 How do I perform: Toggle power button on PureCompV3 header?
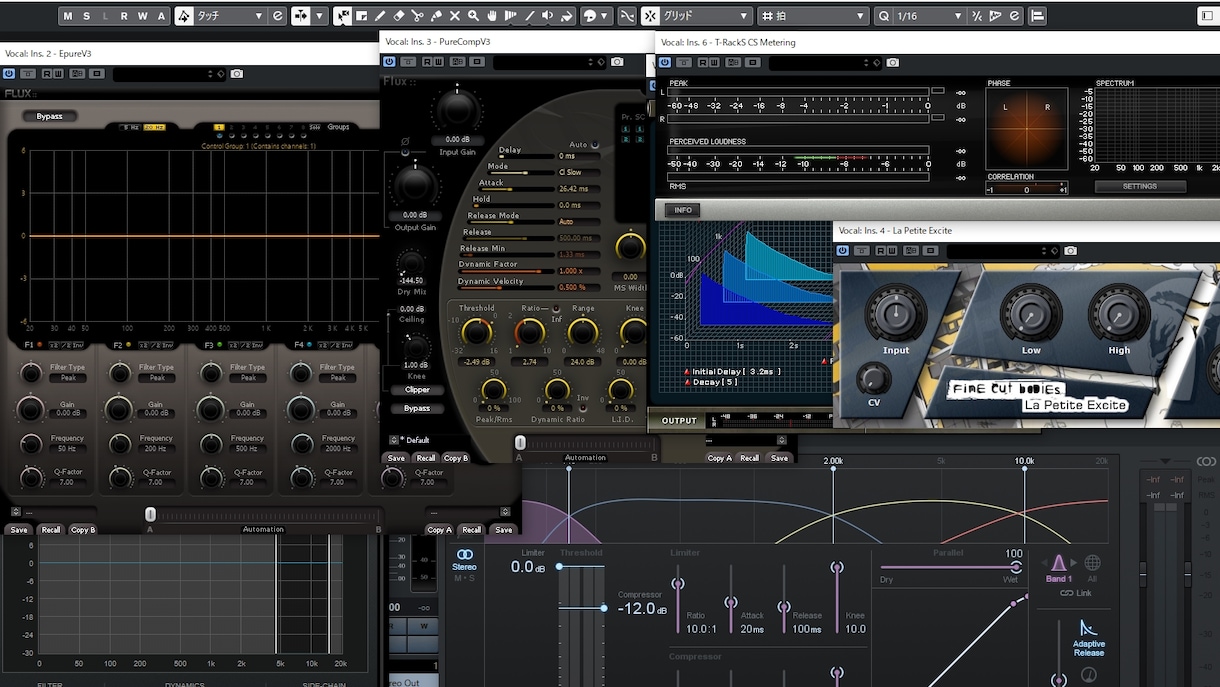tap(389, 62)
